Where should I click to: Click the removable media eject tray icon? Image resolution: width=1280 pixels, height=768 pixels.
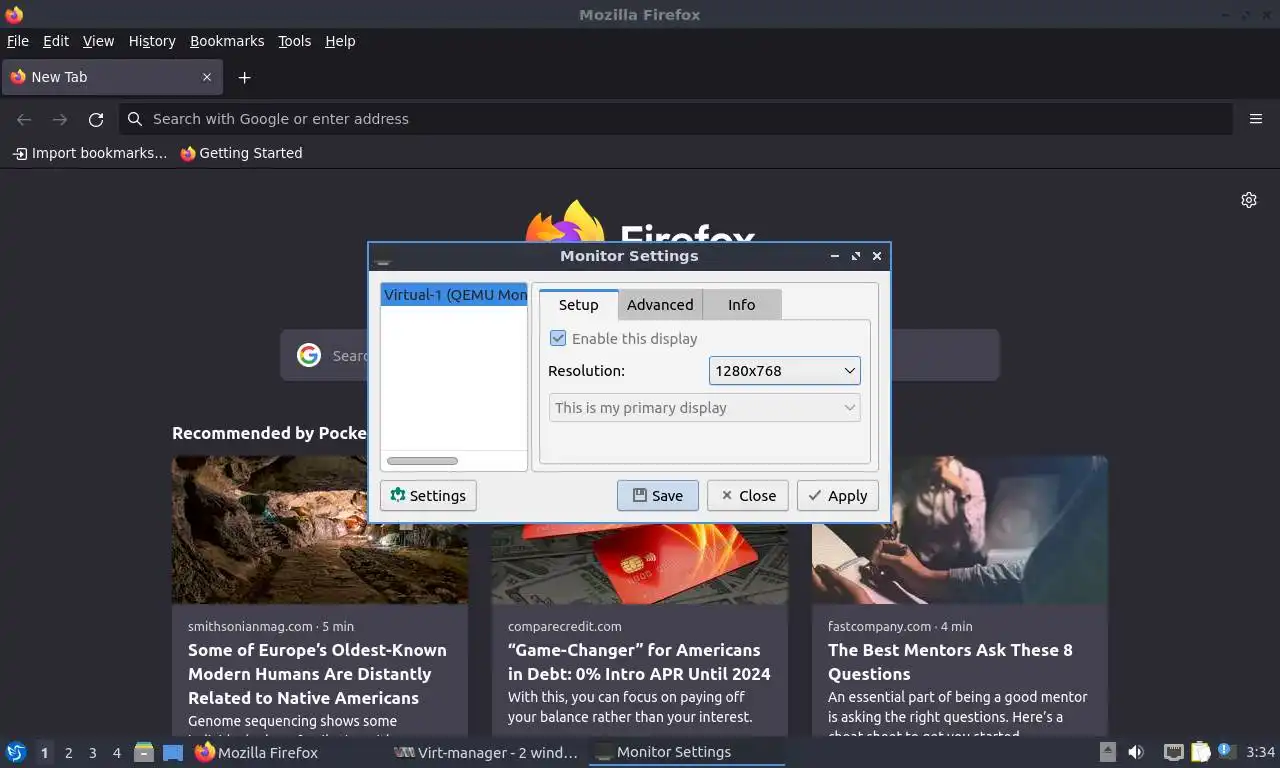1107,752
